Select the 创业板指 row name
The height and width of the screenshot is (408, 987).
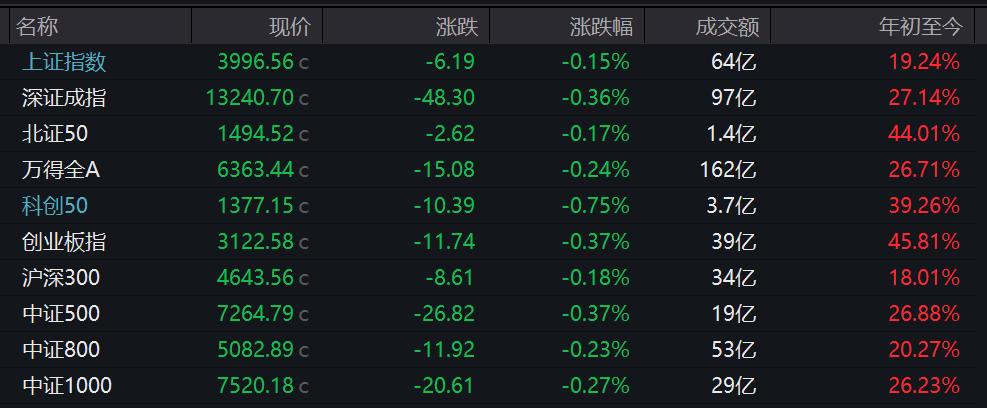(64, 242)
